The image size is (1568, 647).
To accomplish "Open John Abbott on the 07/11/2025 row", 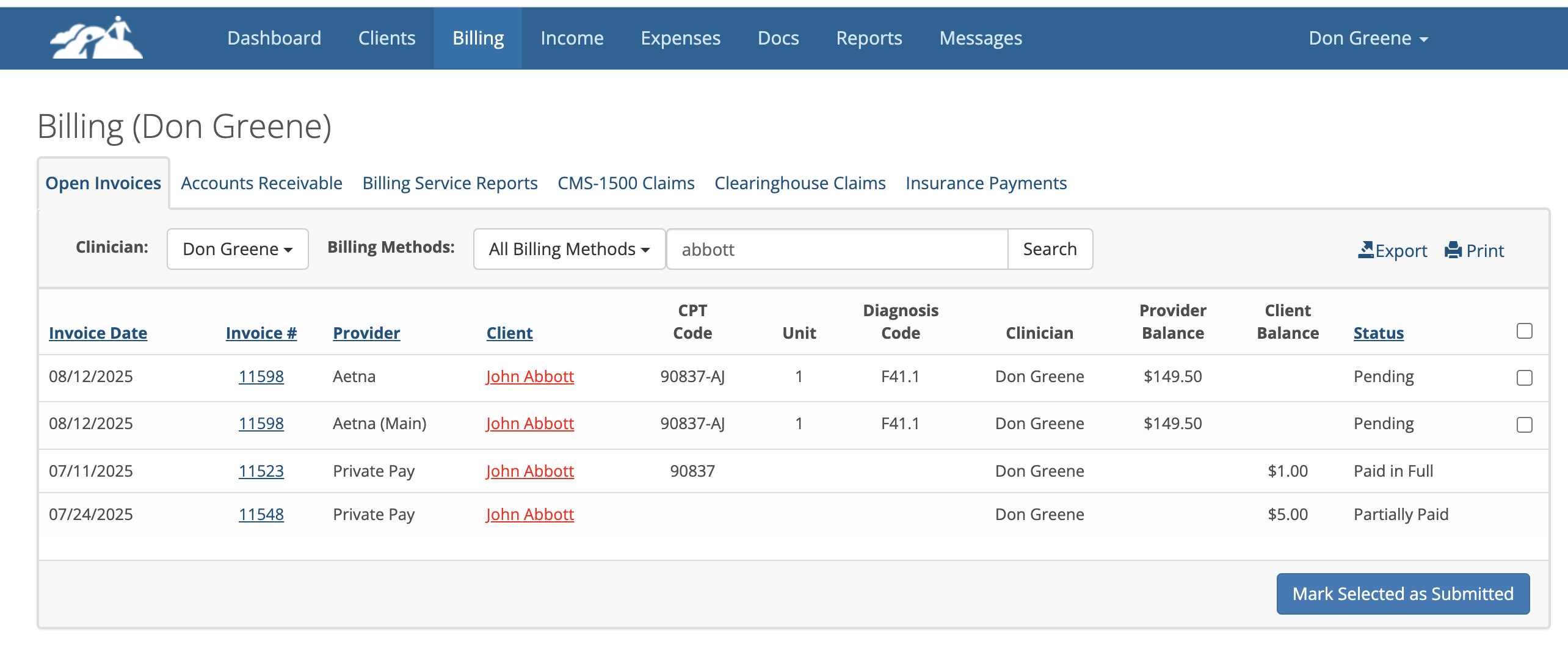I will 530,471.
